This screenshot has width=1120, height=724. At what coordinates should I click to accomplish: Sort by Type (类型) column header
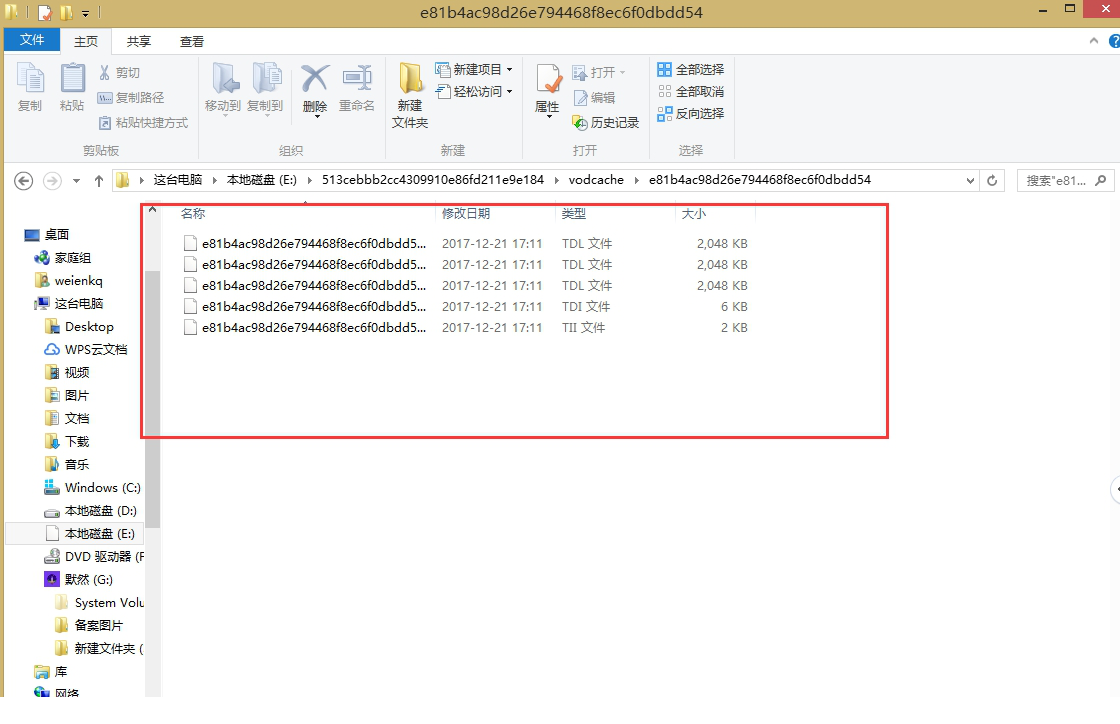click(574, 213)
